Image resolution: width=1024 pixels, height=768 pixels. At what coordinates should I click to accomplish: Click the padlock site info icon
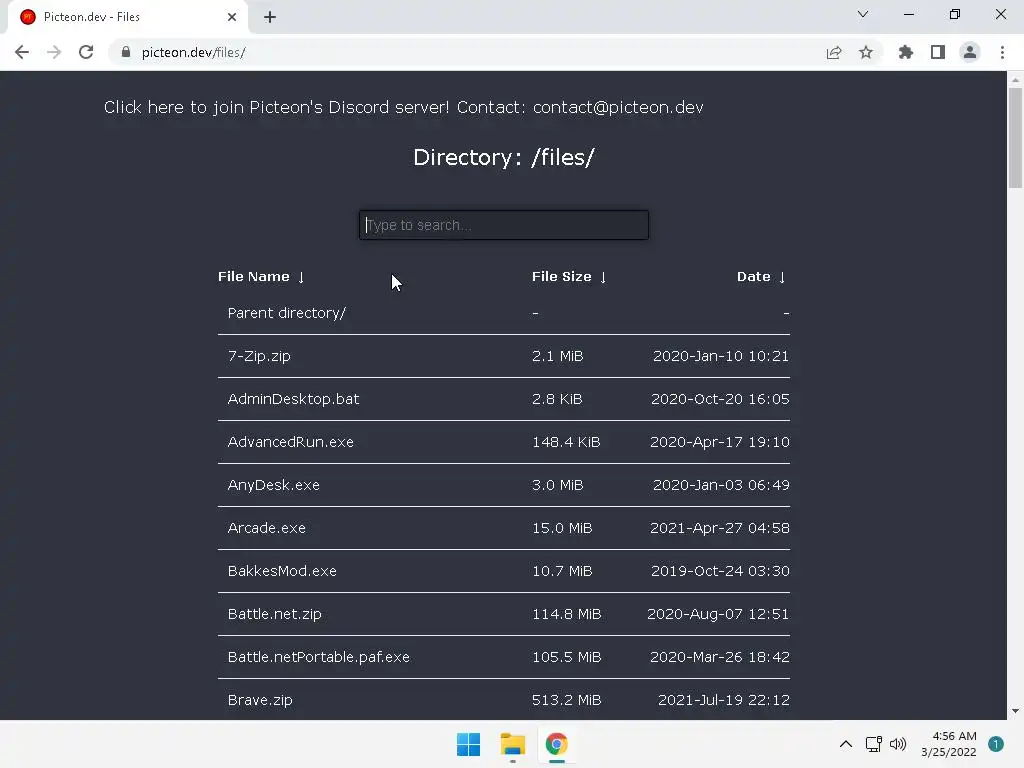coord(126,52)
